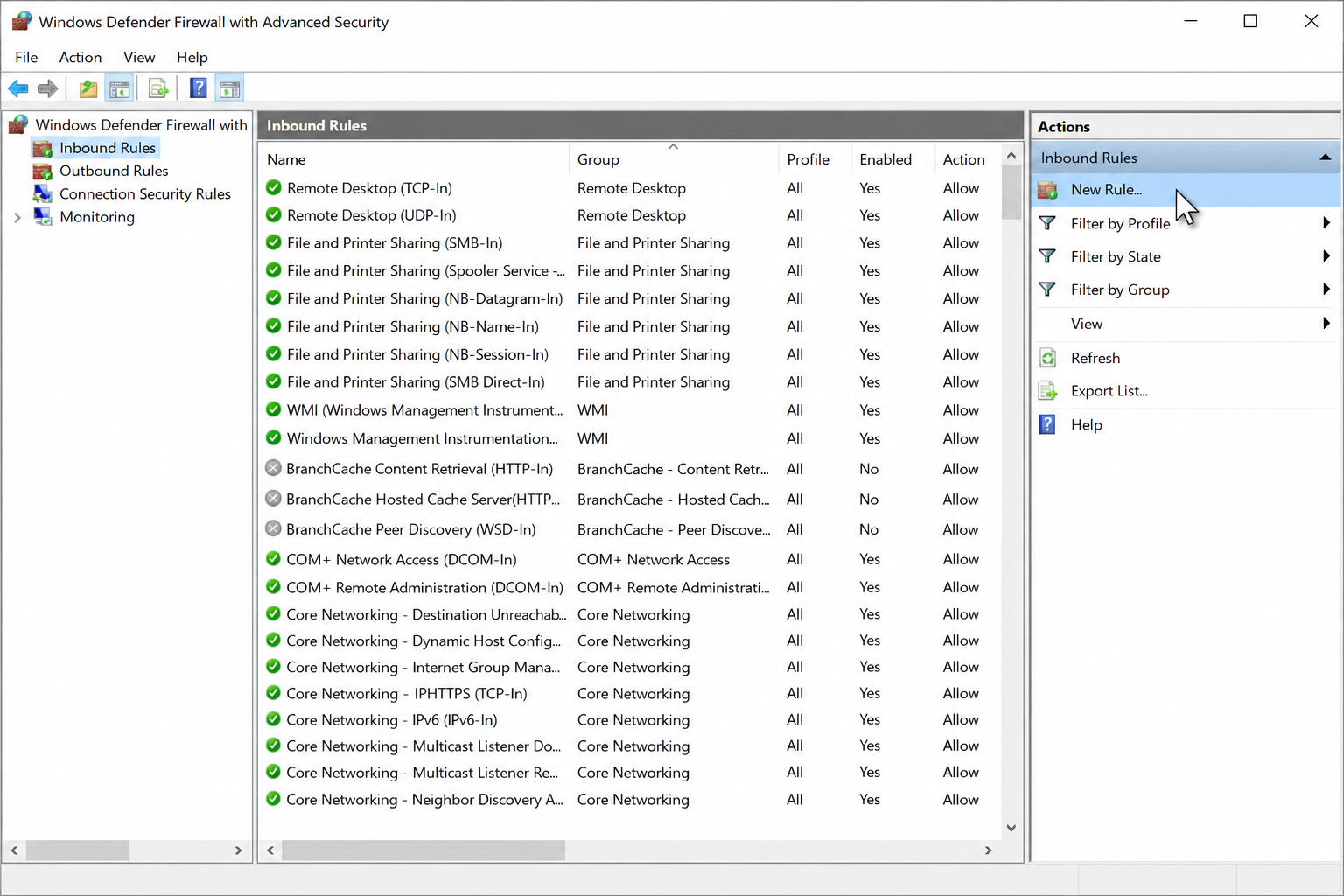This screenshot has width=1344, height=896.
Task: Click the blue Help toolbar icon
Action: pos(199,88)
